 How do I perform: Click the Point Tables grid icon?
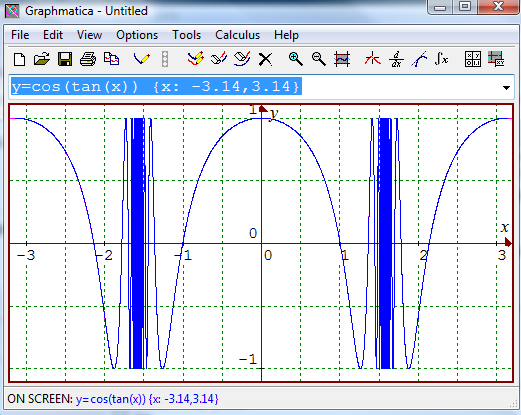[473, 60]
